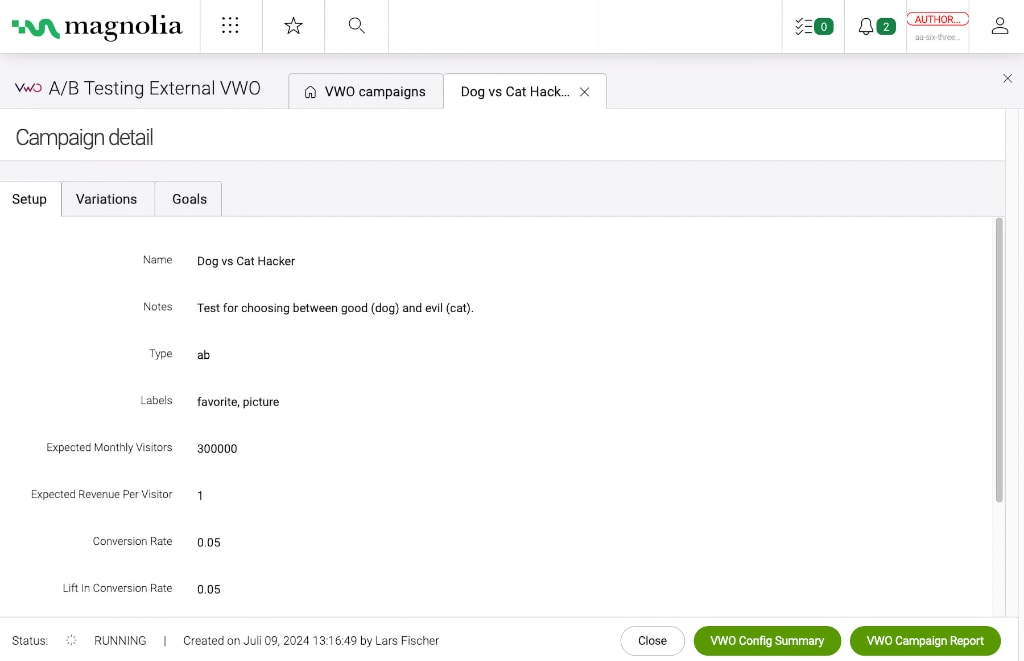The height and width of the screenshot is (661, 1024).
Task: Click the RUNNING status spinner icon
Action: [71, 641]
